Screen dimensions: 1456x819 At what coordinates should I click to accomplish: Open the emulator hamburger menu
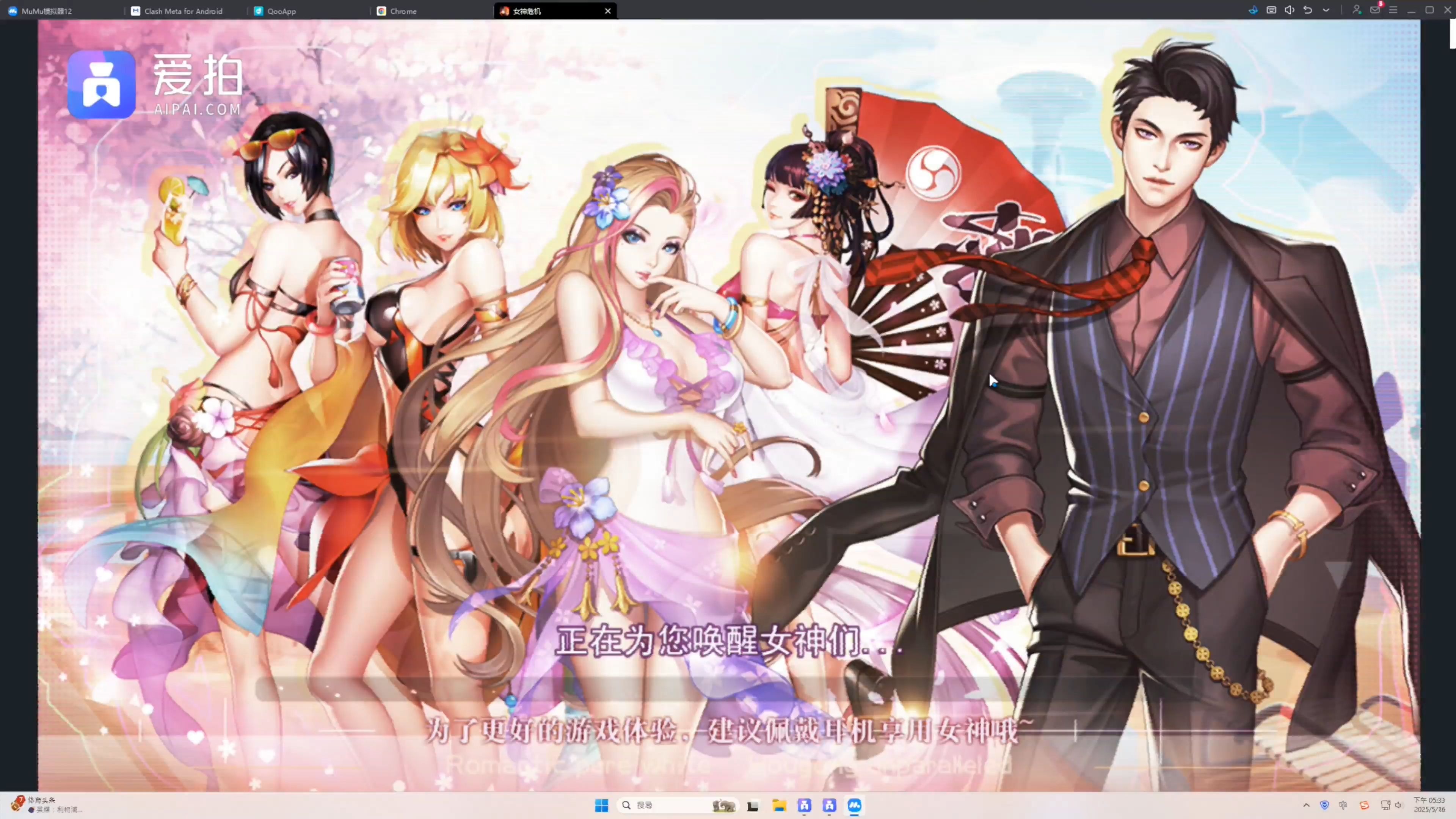tap(1393, 10)
